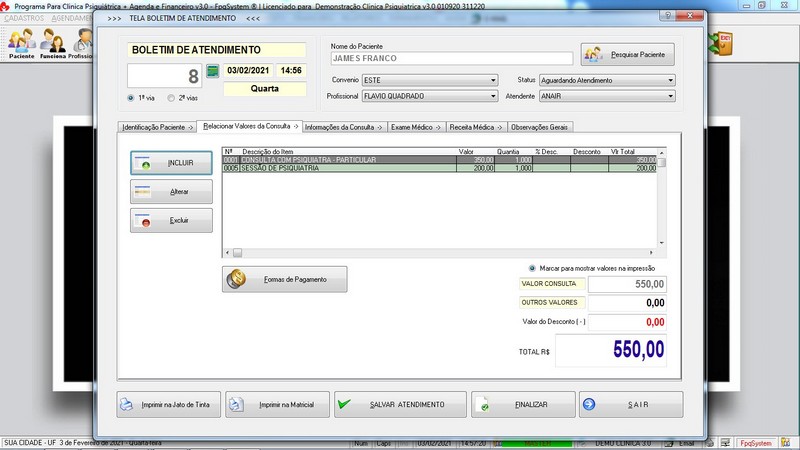Viewport: 800px width, 450px height.
Task: Open the Receita Médica tab
Action: pyautogui.click(x=475, y=127)
